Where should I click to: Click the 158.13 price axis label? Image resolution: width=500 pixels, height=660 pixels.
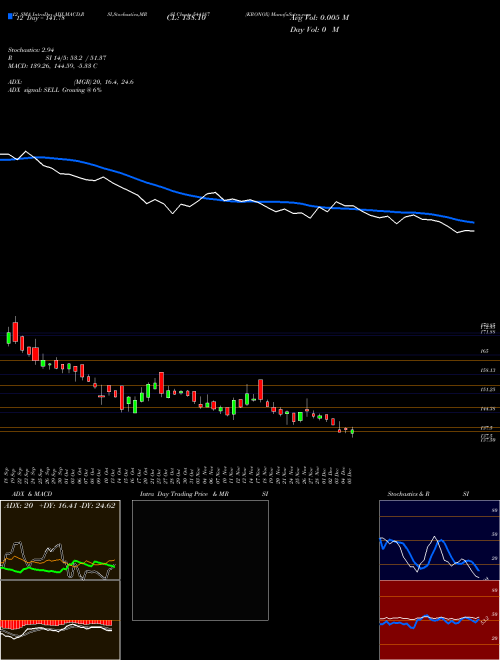488,370
